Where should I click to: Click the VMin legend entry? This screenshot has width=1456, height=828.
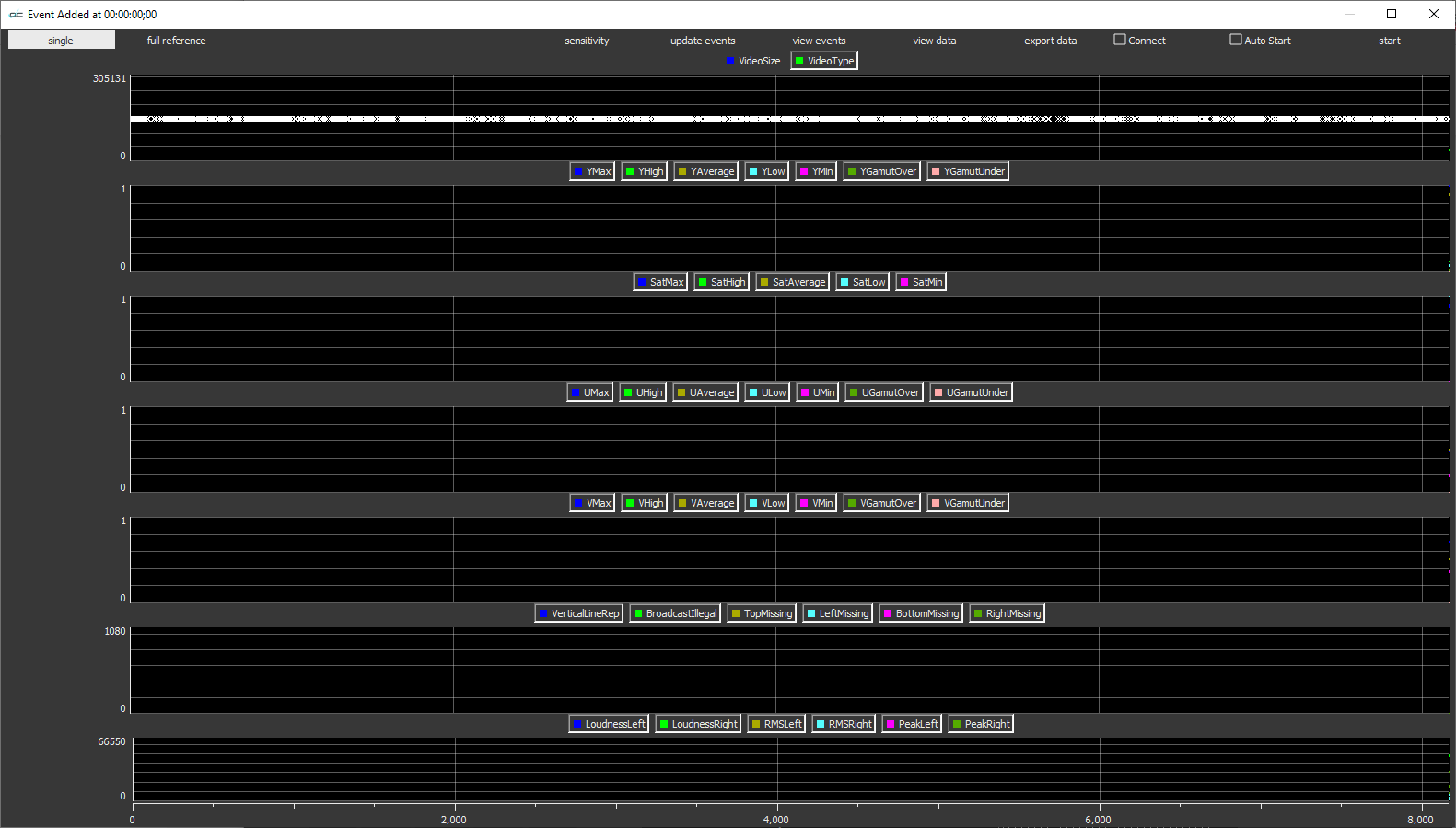(x=816, y=503)
